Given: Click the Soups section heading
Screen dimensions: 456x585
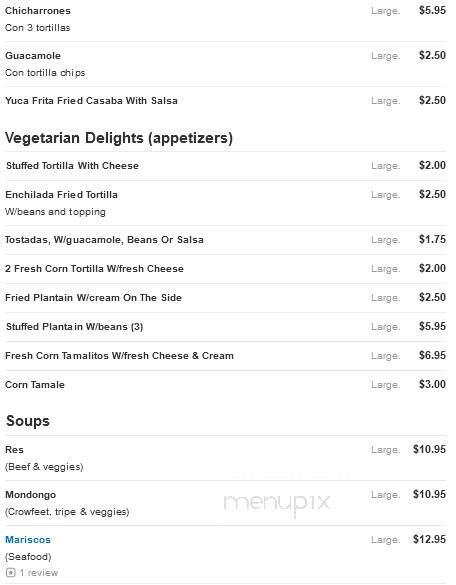Looking at the screenshot, I should click(28, 421).
